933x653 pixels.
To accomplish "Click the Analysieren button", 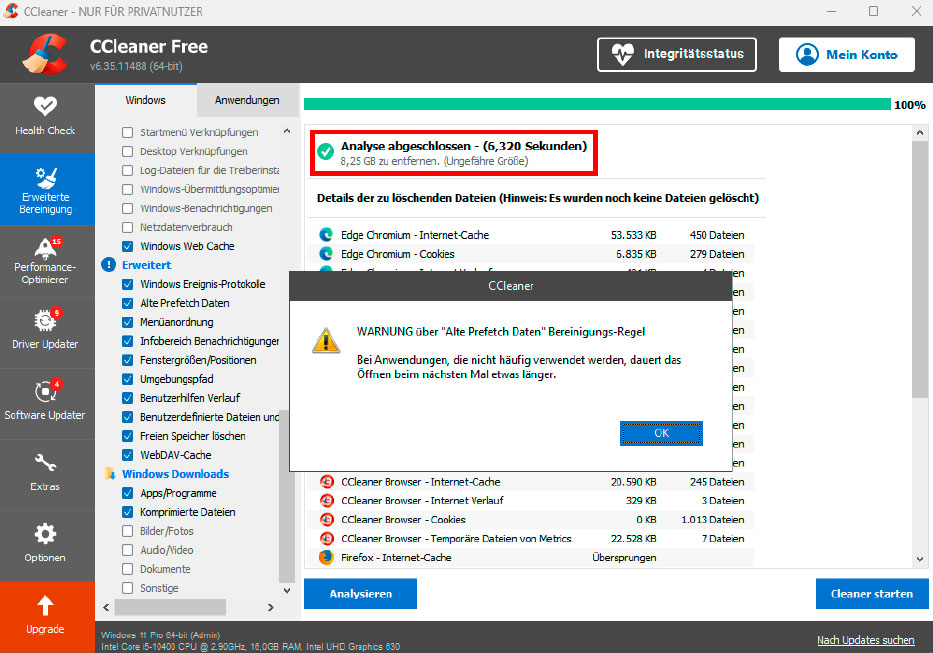I will click(x=360, y=593).
